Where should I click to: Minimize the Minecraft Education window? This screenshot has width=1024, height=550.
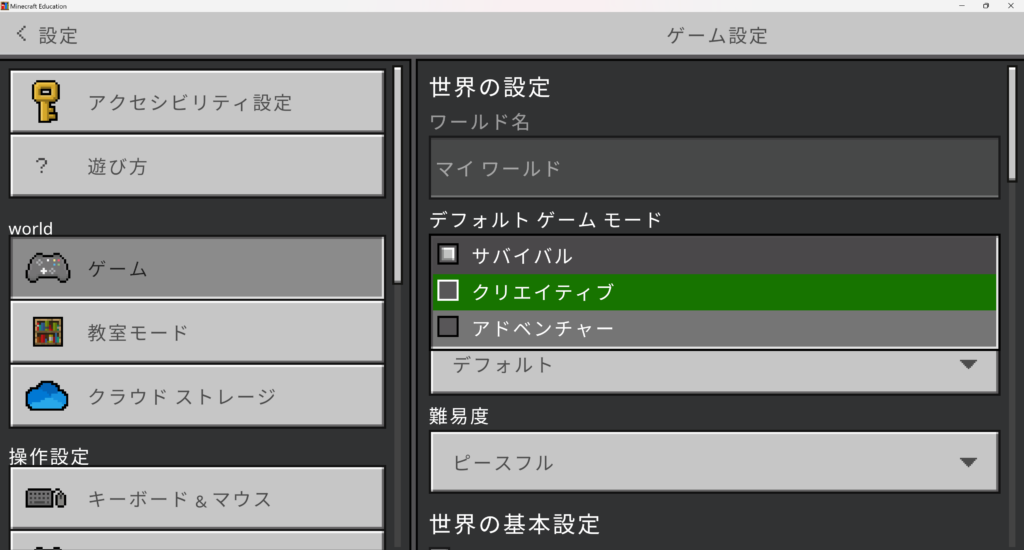point(960,5)
